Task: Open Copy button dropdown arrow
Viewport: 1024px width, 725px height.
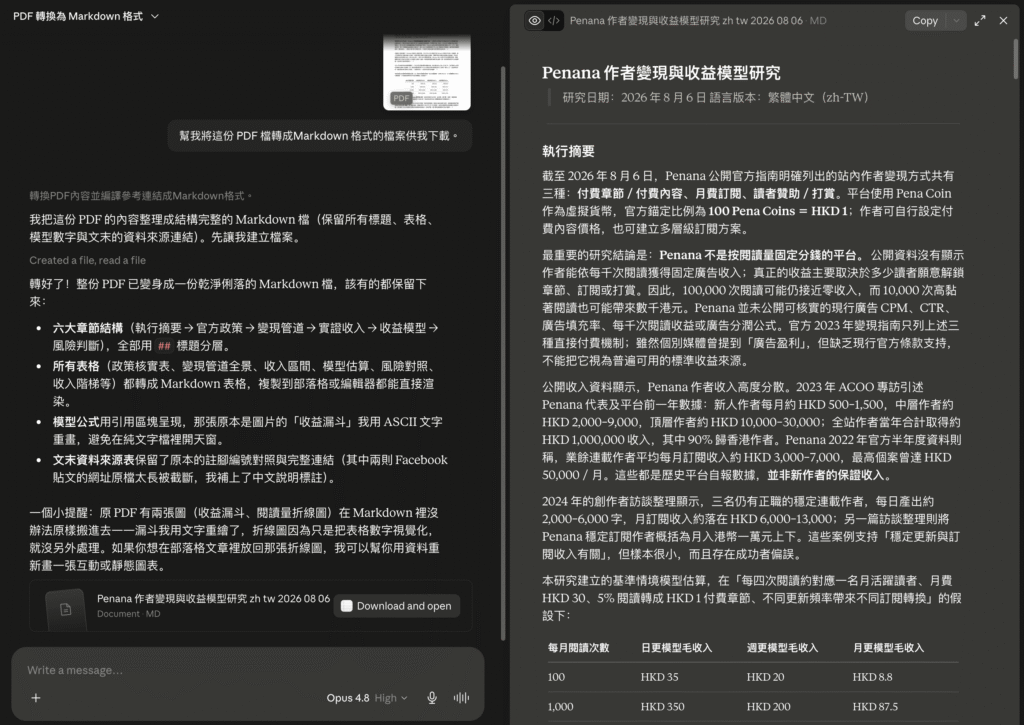Action: pos(956,20)
